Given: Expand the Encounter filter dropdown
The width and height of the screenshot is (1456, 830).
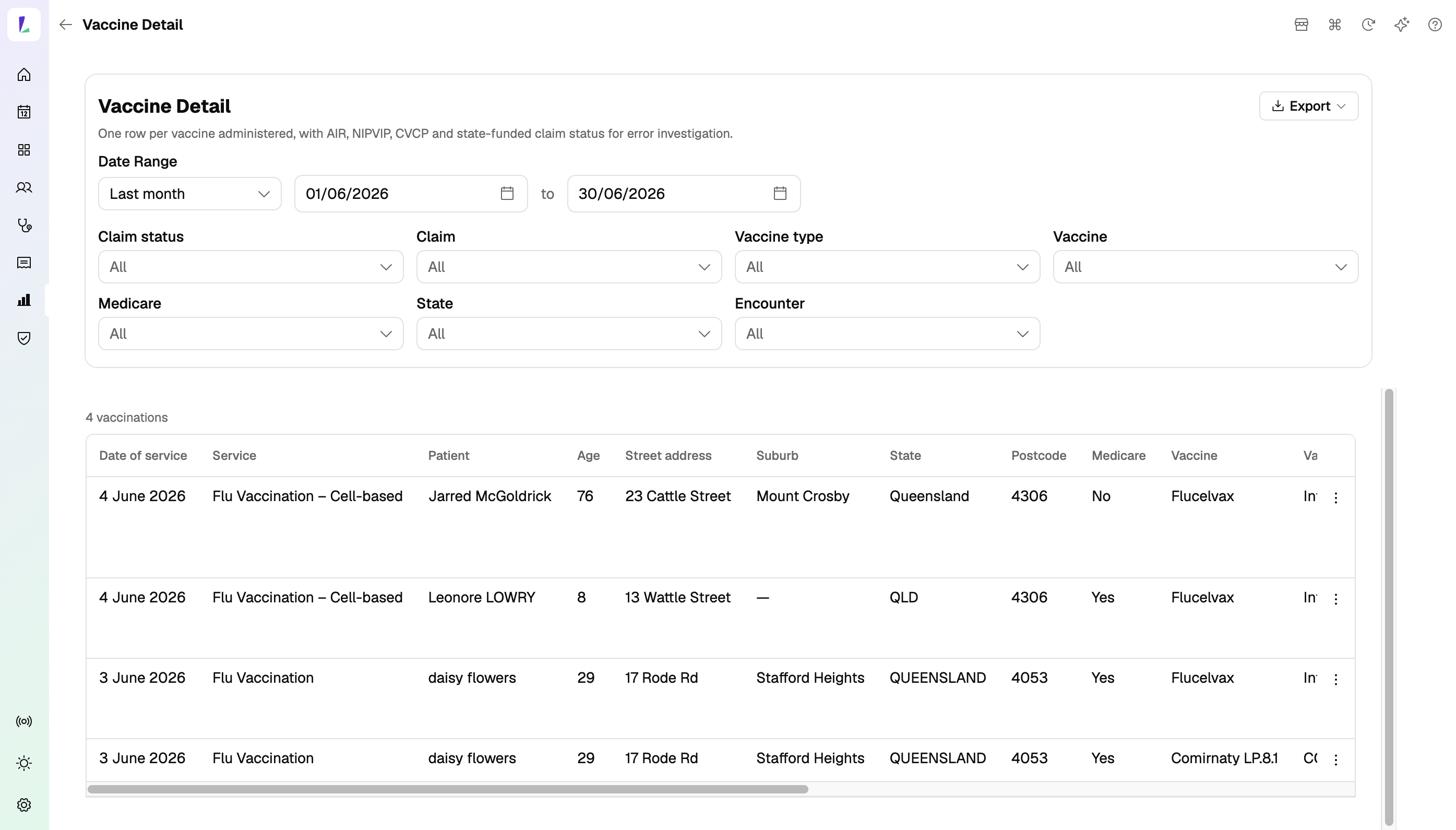Looking at the screenshot, I should (x=887, y=334).
